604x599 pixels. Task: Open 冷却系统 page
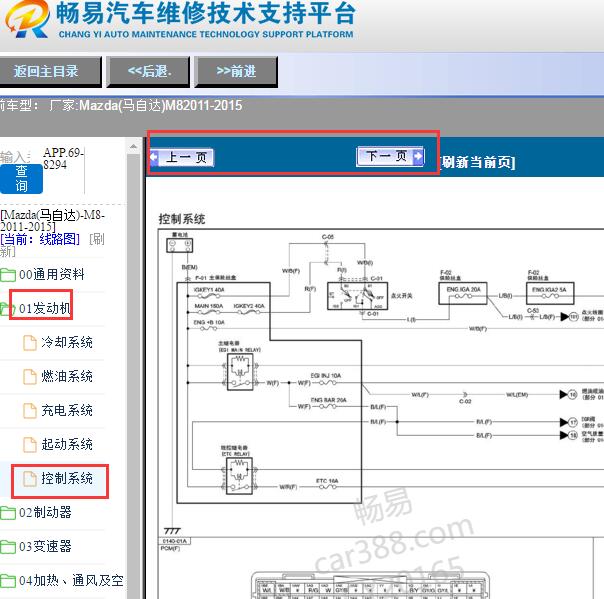click(x=67, y=342)
